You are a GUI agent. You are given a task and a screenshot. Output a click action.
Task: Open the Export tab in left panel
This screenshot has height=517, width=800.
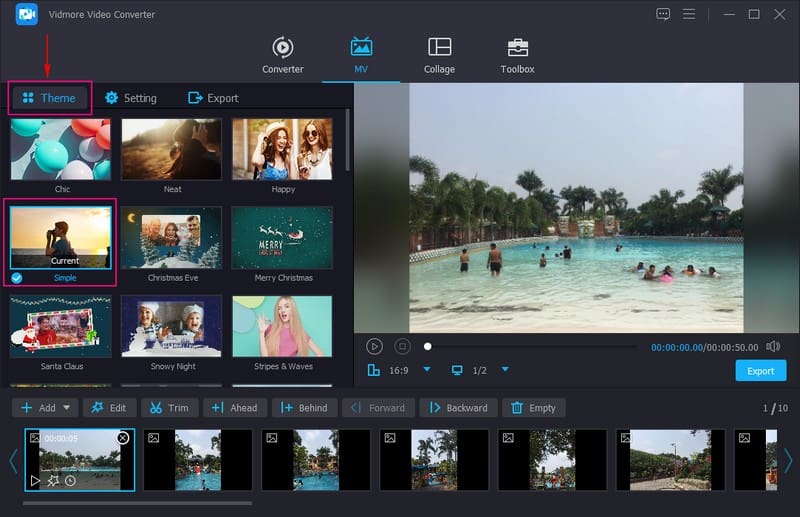click(x=213, y=98)
